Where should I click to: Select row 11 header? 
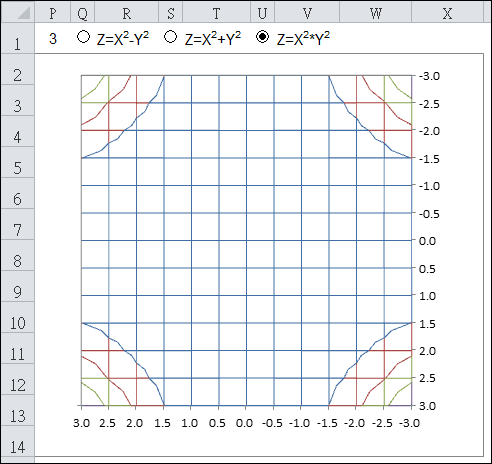17,348
